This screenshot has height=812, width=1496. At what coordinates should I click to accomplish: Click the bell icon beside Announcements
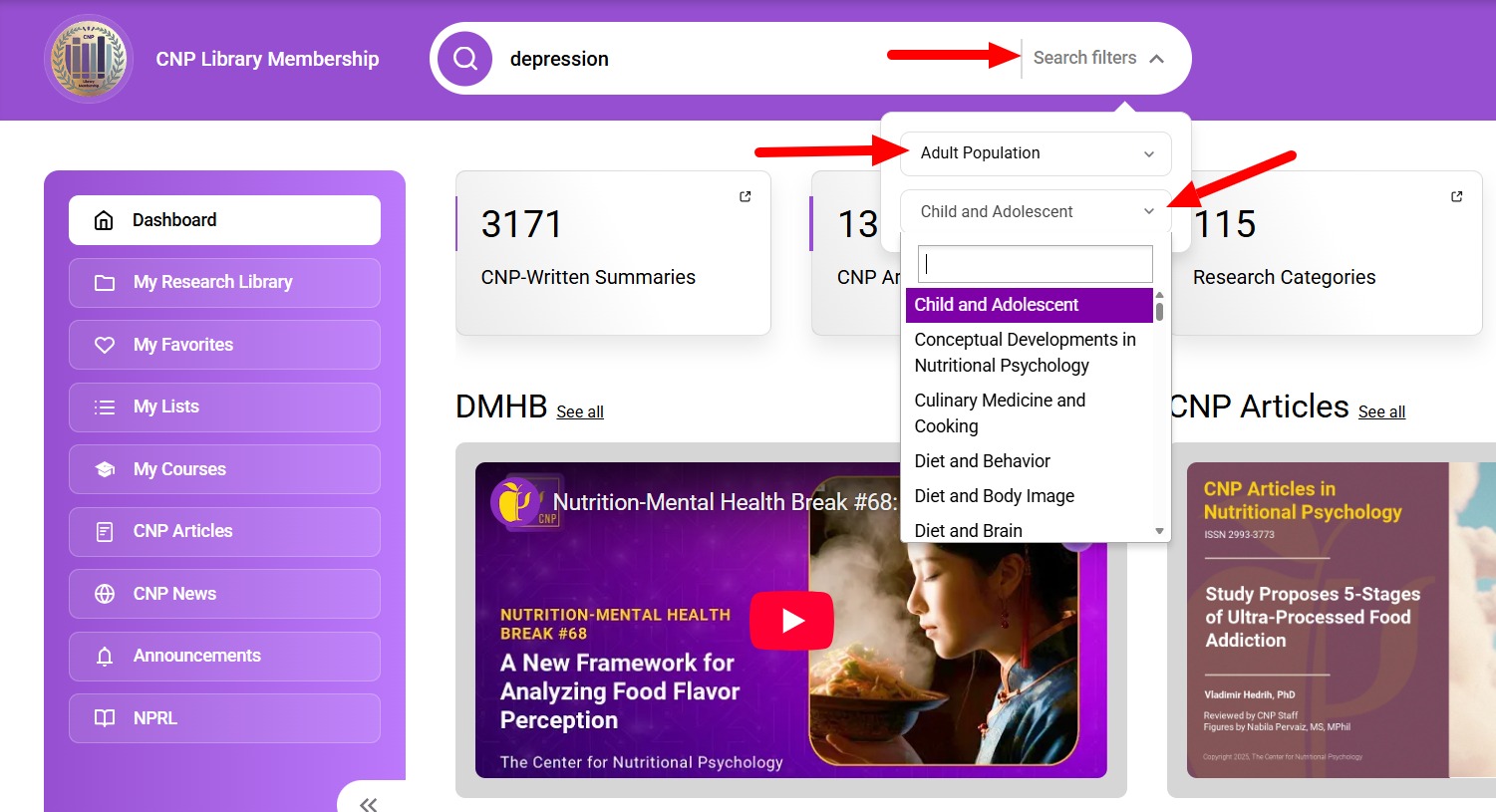coord(105,657)
